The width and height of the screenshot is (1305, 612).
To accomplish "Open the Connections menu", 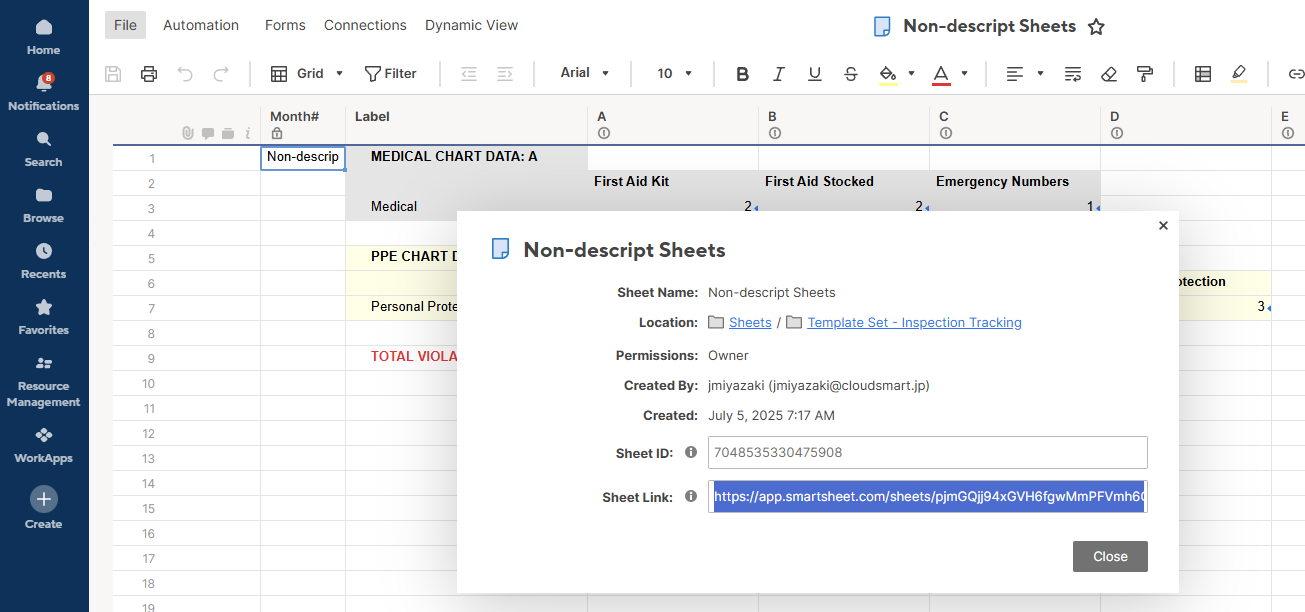I will 365,25.
